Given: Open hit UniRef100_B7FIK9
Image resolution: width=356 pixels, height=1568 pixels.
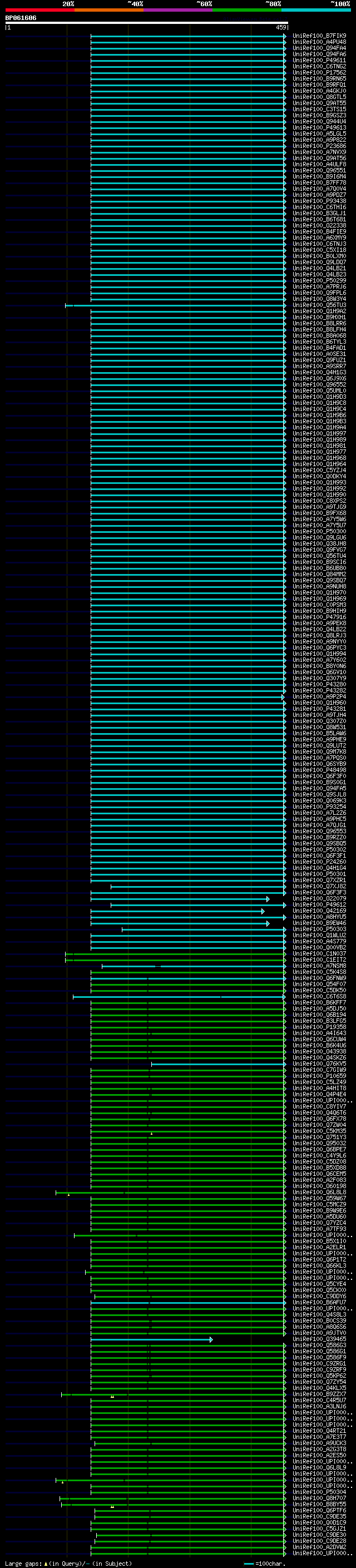Looking at the screenshot, I should coord(319,36).
